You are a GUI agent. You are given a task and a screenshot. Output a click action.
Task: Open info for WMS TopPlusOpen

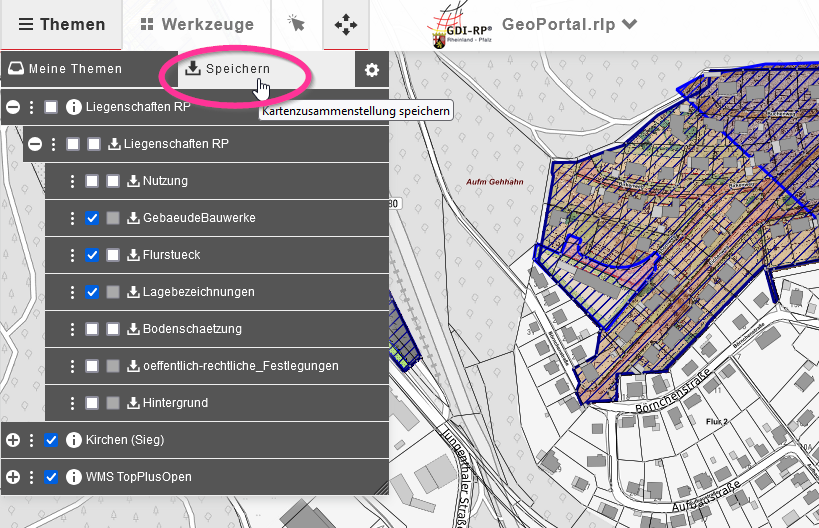tap(73, 477)
